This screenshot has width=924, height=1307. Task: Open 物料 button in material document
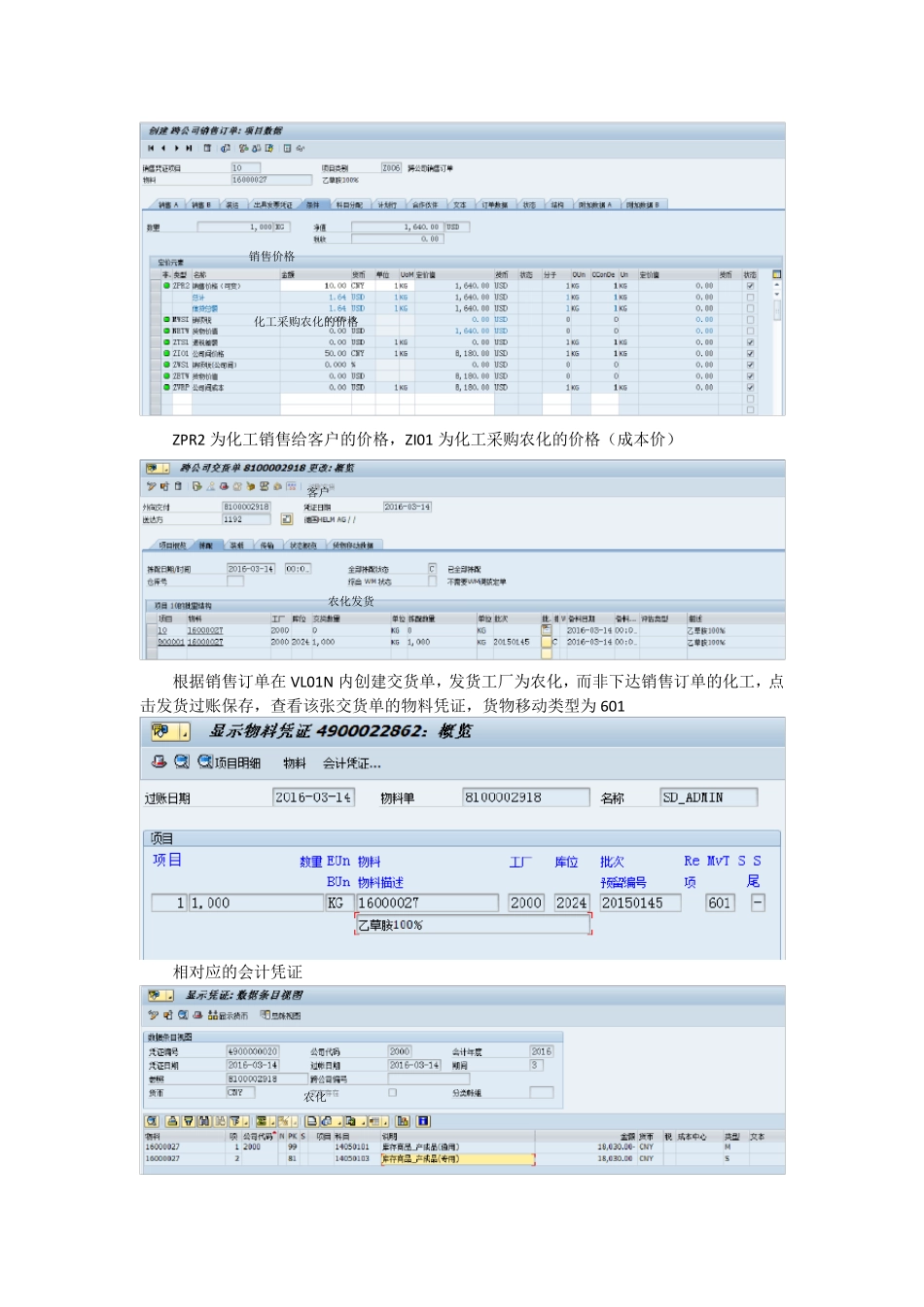pos(295,763)
